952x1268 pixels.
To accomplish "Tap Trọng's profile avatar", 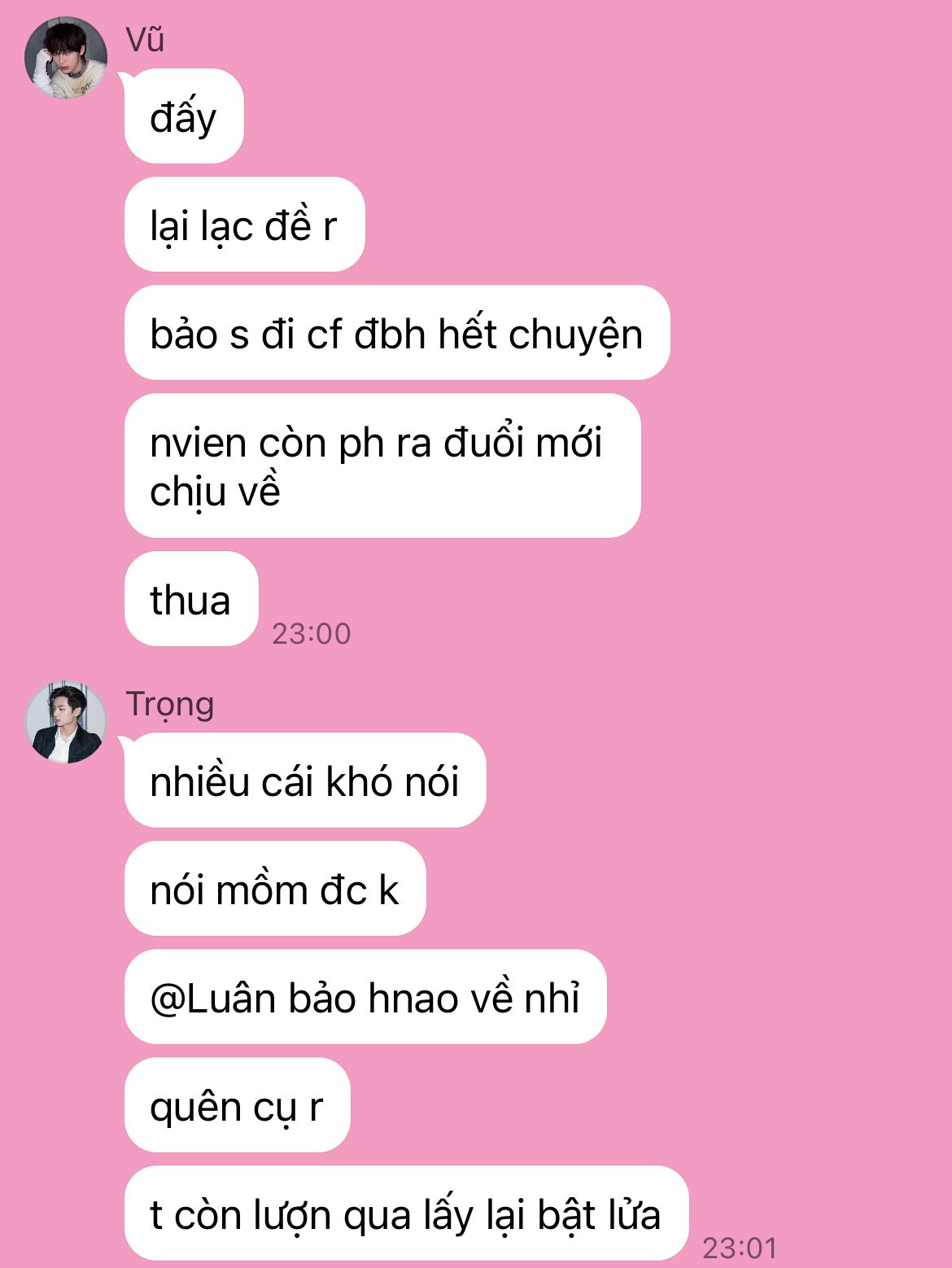I will [66, 722].
